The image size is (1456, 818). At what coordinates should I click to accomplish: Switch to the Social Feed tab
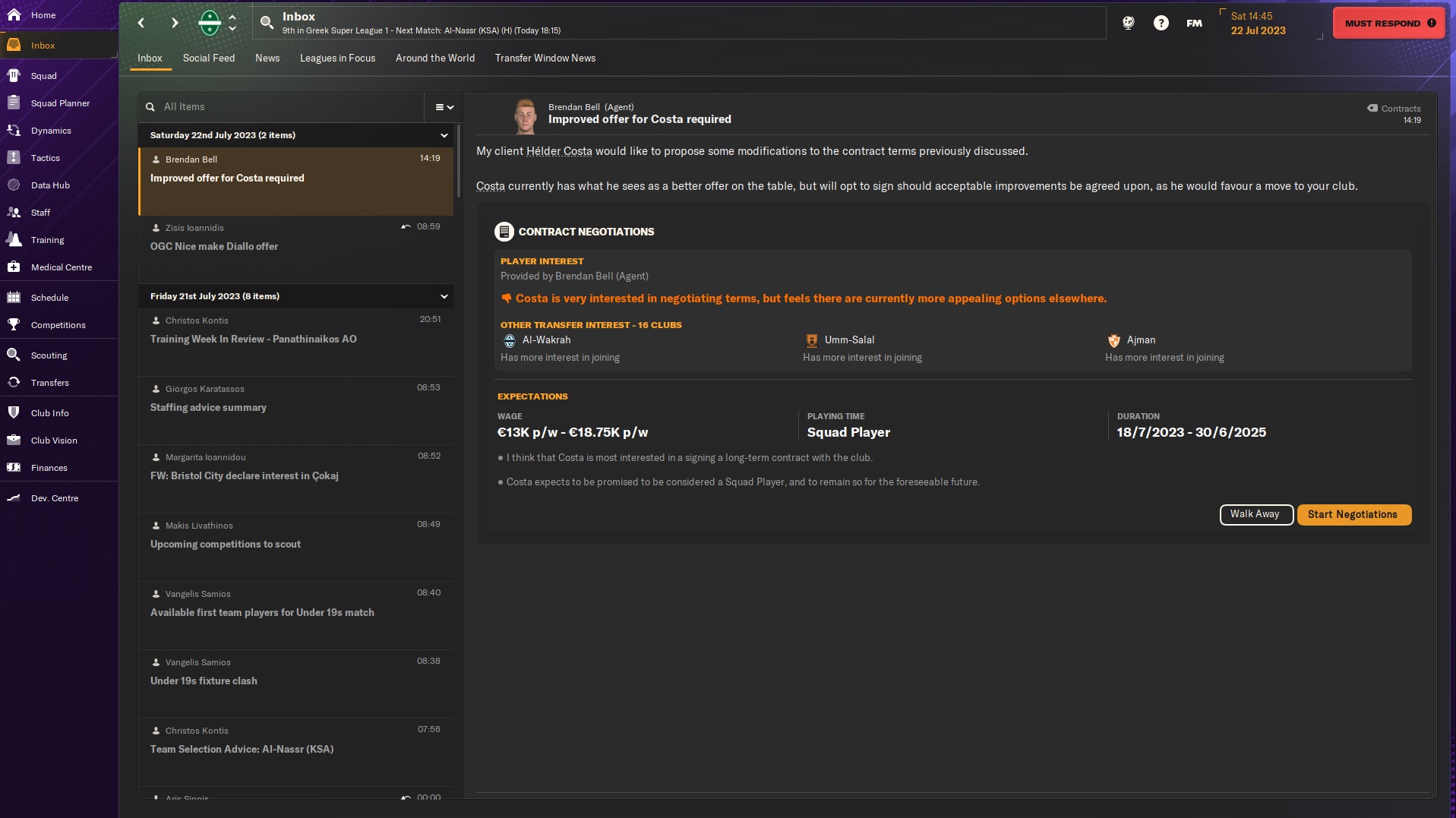click(208, 58)
